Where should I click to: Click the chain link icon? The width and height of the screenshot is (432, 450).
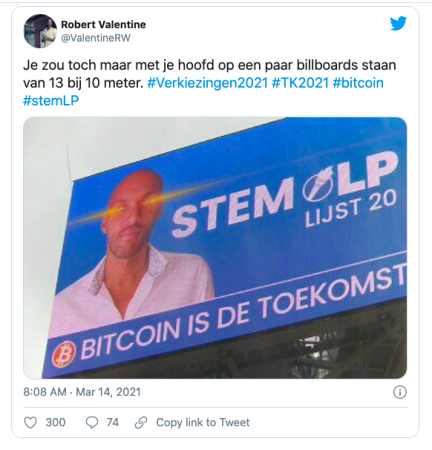(141, 423)
